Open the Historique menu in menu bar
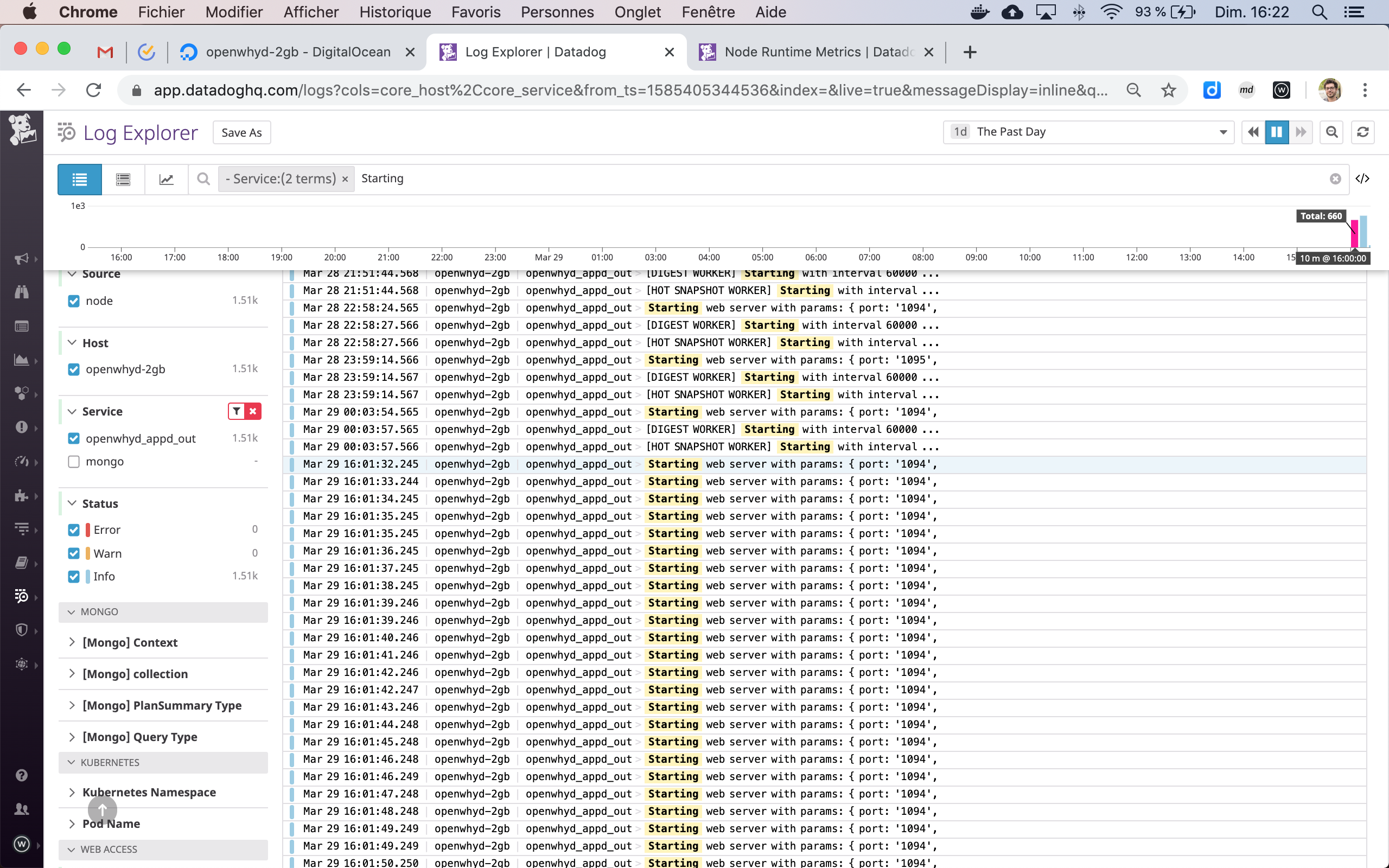The height and width of the screenshot is (868, 1389). coord(395,11)
